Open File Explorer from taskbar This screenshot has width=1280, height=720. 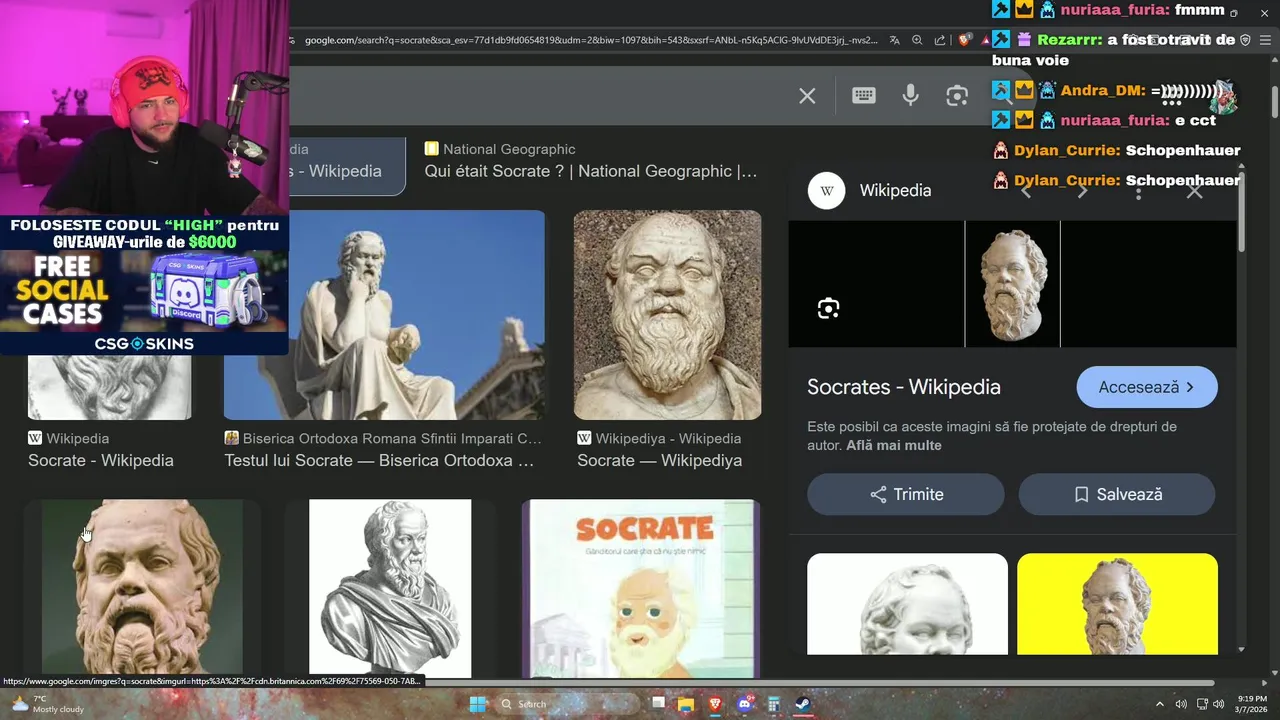tap(686, 704)
